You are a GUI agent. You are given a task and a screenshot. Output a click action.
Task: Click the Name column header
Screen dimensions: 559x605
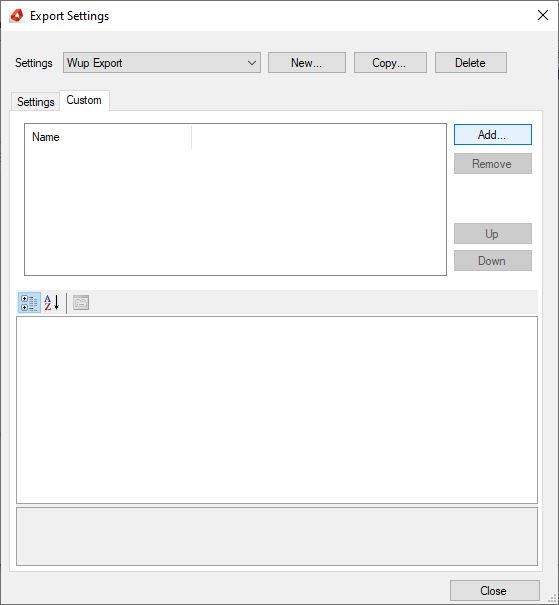pos(108,137)
